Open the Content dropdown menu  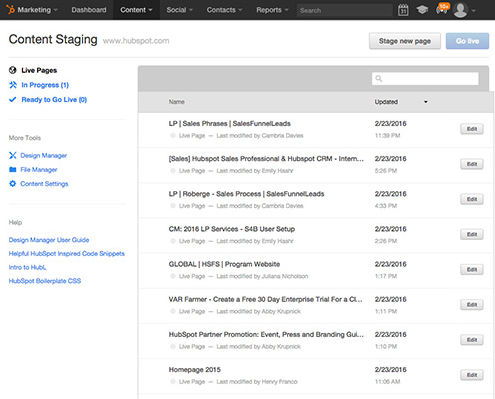coord(136,10)
